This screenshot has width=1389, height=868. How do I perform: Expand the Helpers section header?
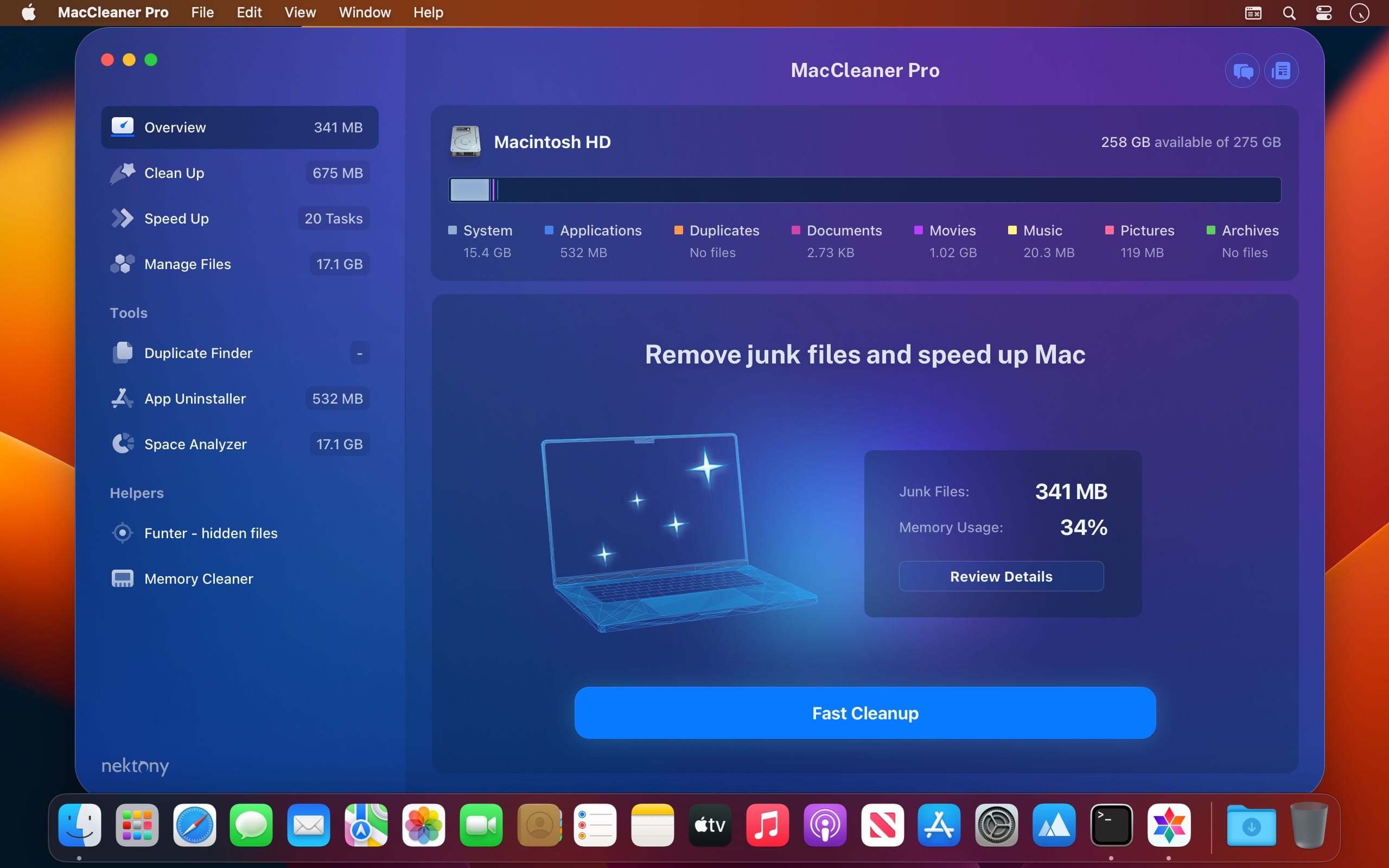click(136, 492)
